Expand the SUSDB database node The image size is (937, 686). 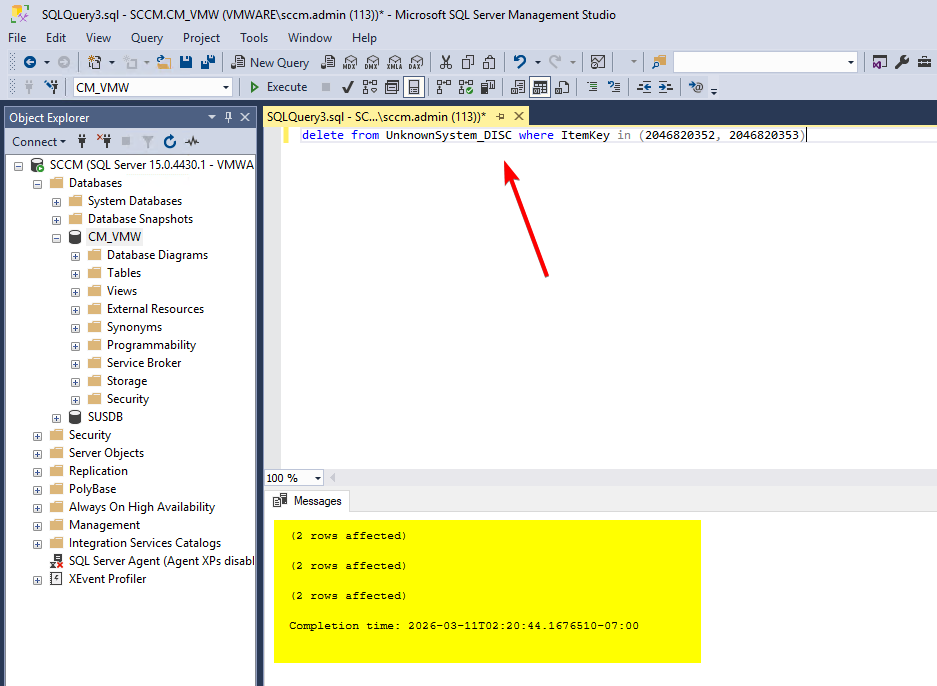[x=57, y=417]
